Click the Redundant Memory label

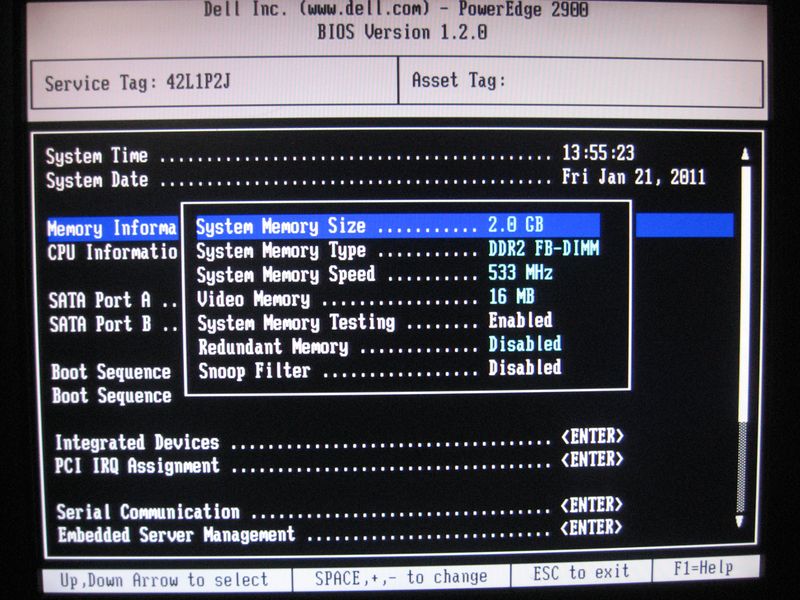pyautogui.click(x=273, y=347)
